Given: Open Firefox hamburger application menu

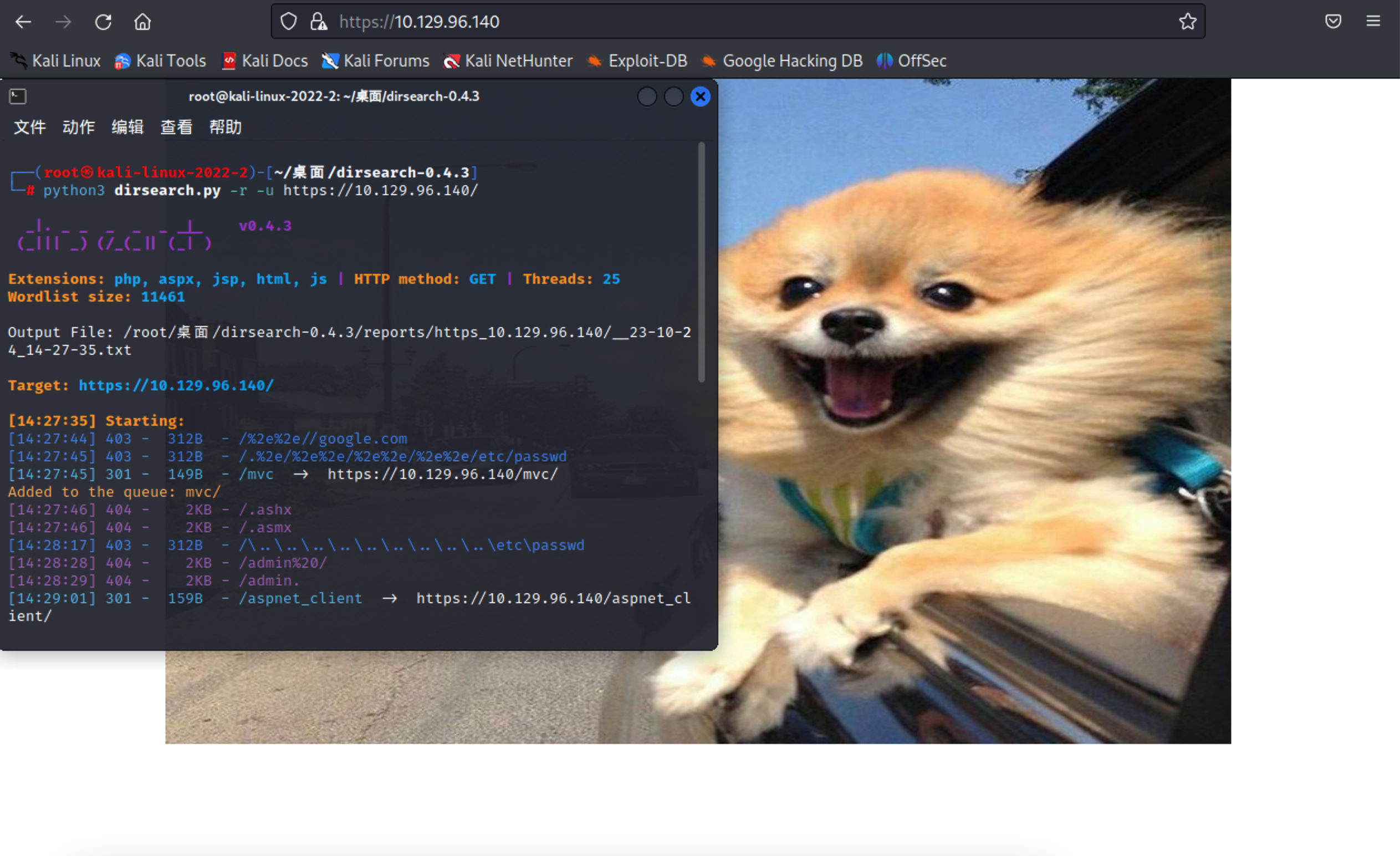Looking at the screenshot, I should tap(1373, 22).
